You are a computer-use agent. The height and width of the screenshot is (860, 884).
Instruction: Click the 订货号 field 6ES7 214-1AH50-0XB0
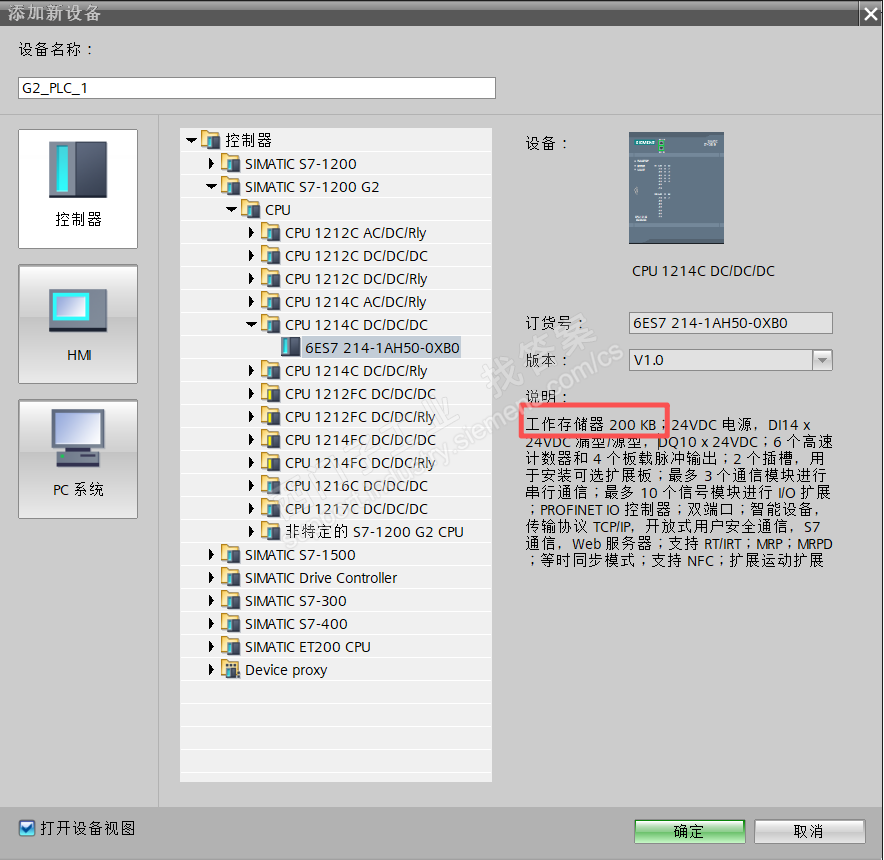click(x=731, y=323)
